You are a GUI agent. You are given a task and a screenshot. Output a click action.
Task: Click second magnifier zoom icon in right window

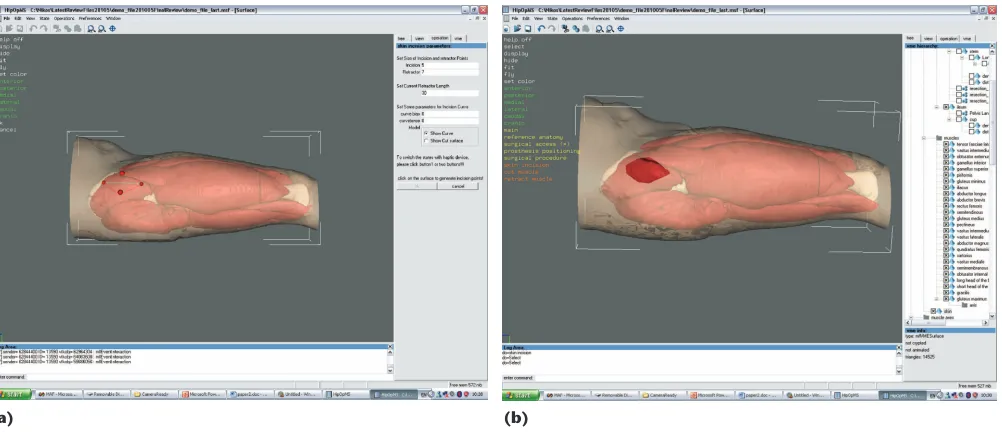610,29
